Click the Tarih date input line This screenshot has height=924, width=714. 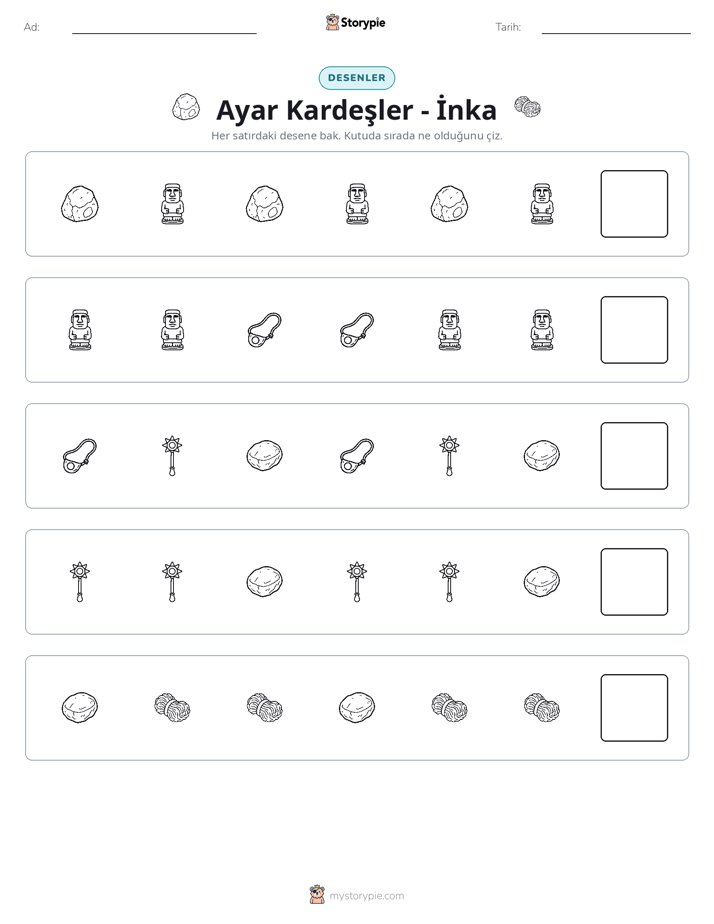tap(616, 32)
